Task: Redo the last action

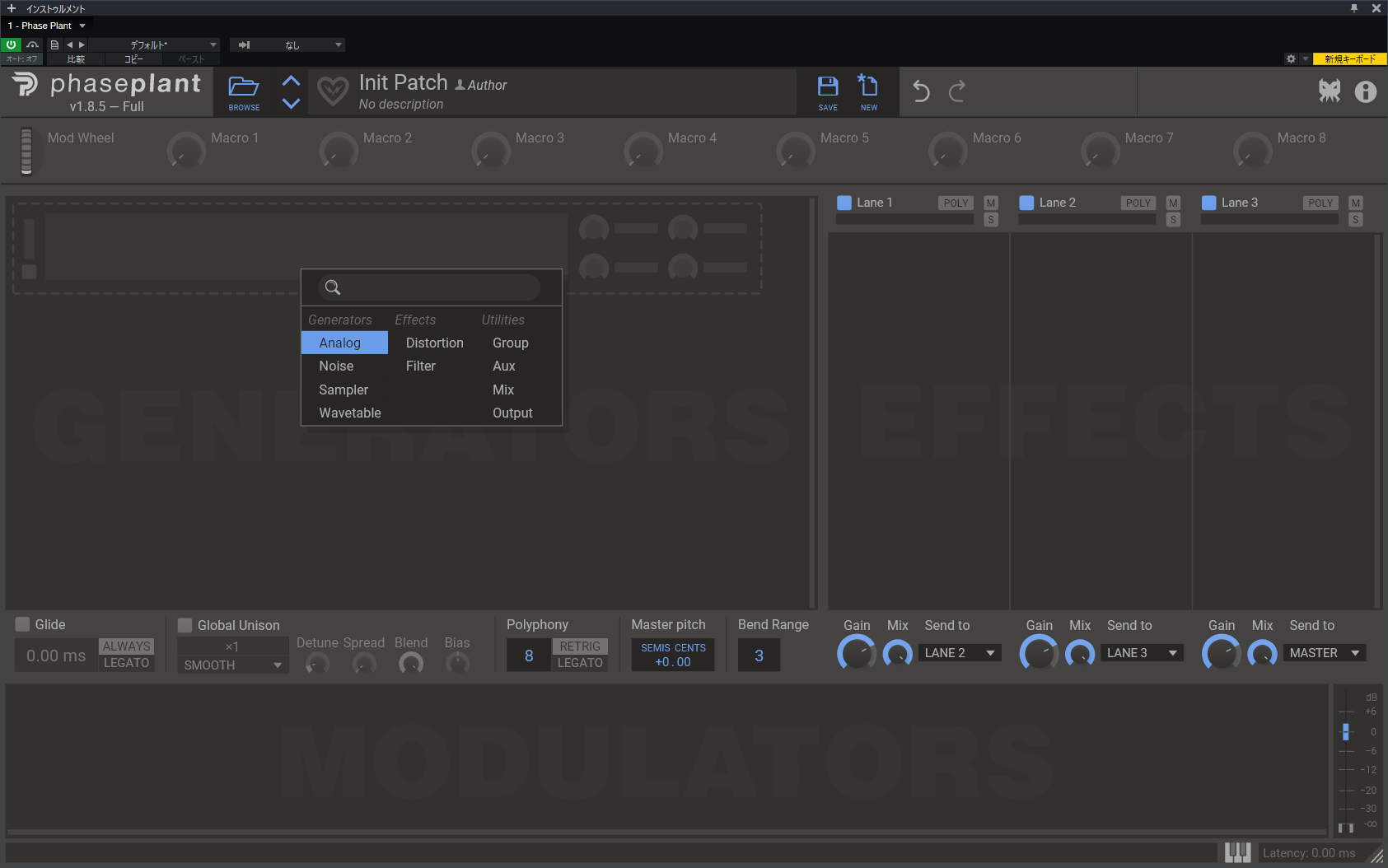Action: point(956,91)
